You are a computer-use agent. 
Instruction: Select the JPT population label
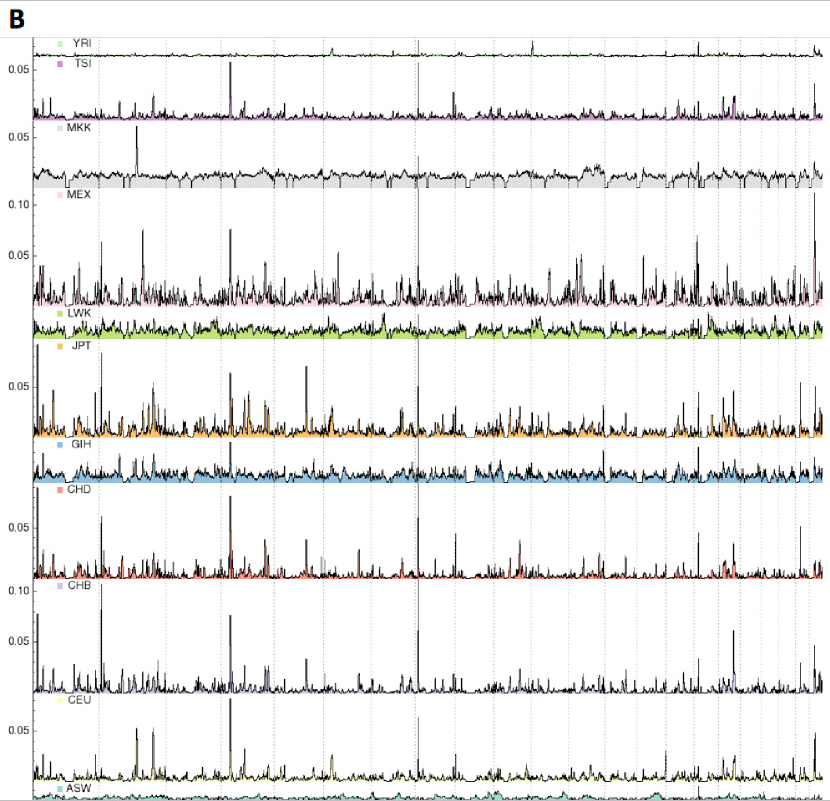click(x=81, y=346)
